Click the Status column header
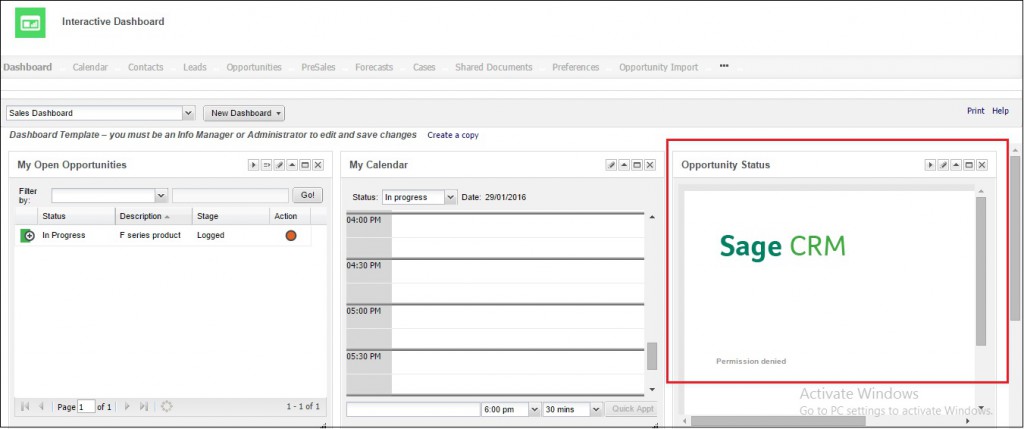Screen dimensions: 1024x429 click(x=77, y=216)
